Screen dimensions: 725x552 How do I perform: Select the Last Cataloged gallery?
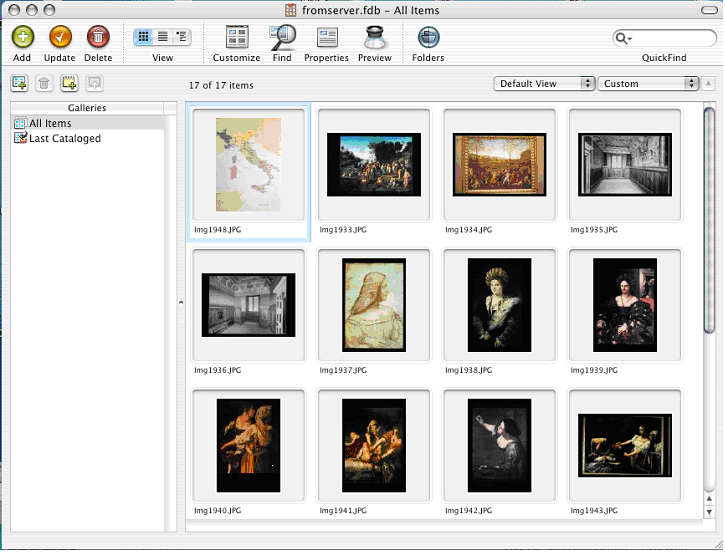pos(64,139)
